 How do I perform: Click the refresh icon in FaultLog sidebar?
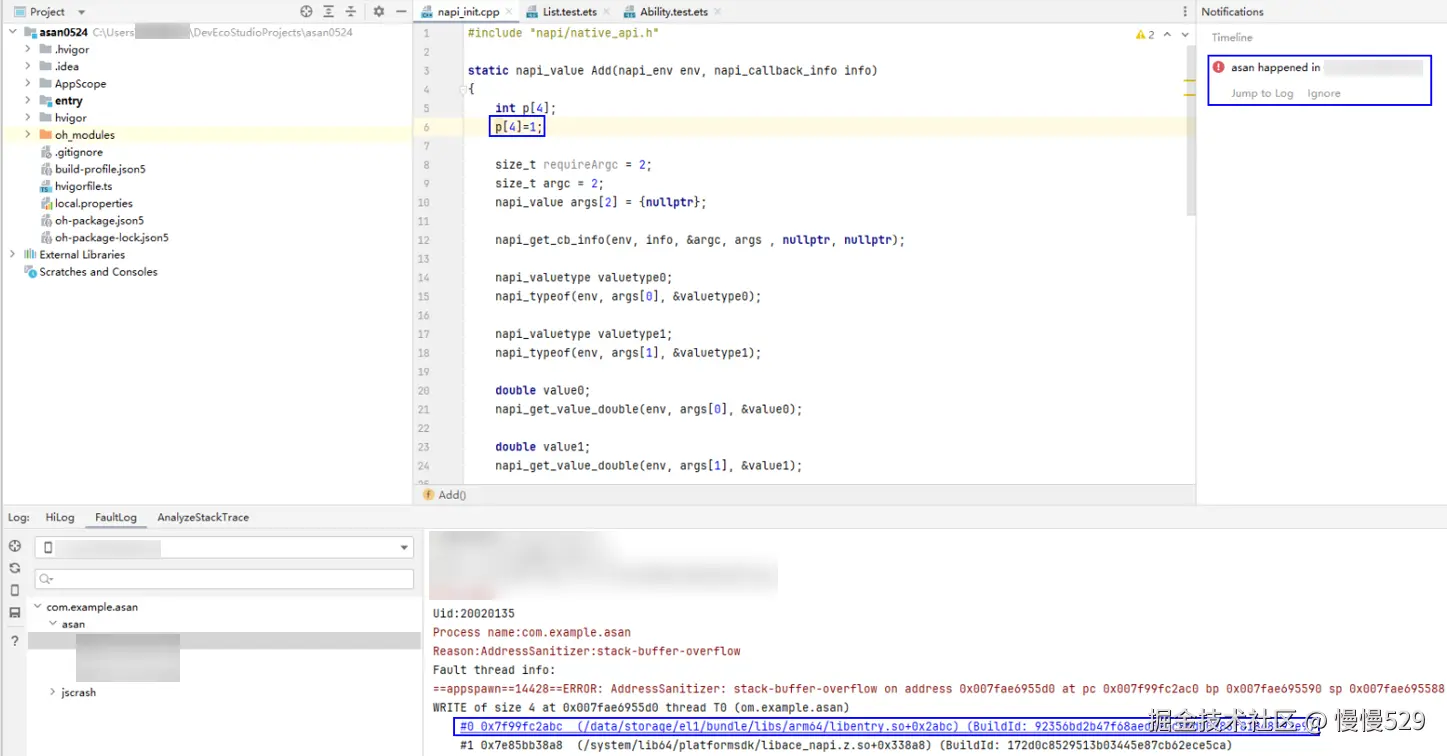point(14,568)
